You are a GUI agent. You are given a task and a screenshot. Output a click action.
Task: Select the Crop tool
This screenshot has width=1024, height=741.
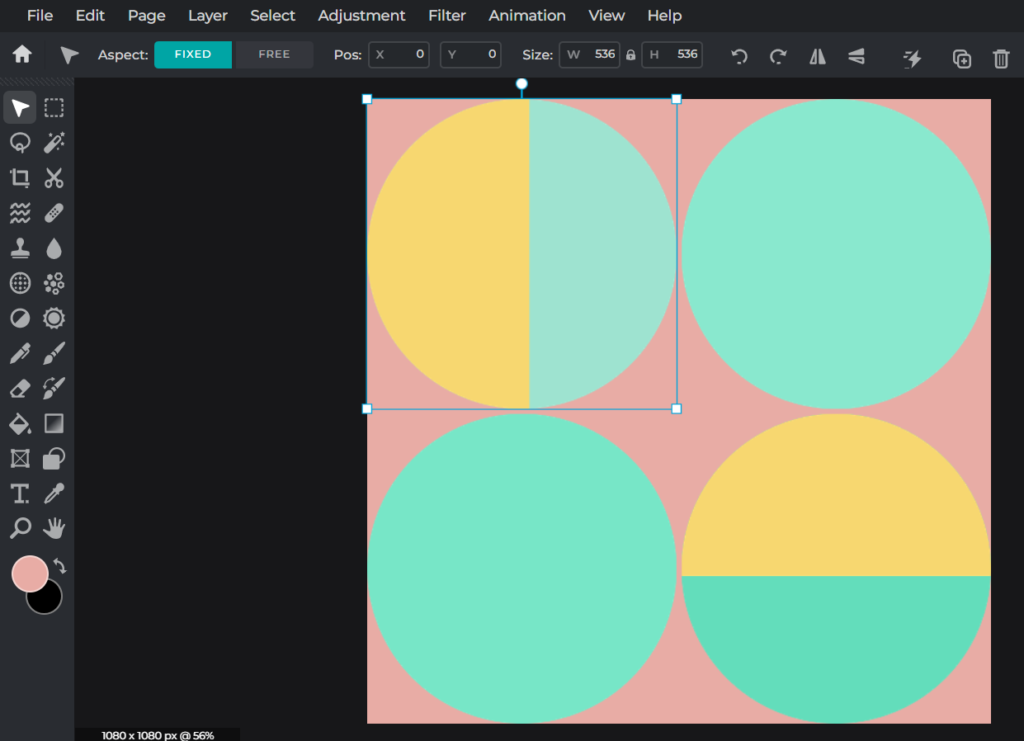click(x=19, y=177)
